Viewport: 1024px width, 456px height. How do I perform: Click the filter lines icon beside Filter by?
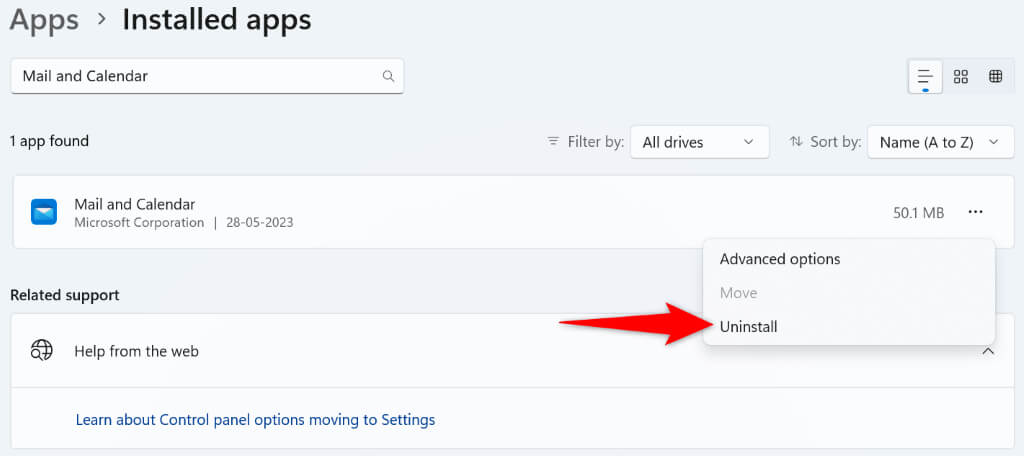553,142
